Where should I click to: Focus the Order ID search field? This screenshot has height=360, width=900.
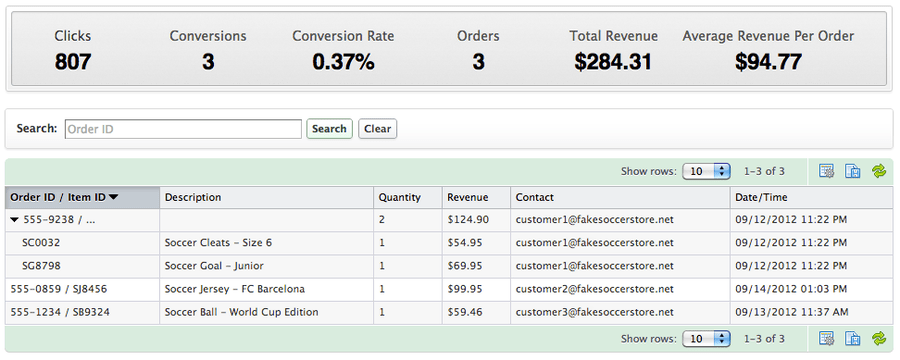pyautogui.click(x=183, y=129)
